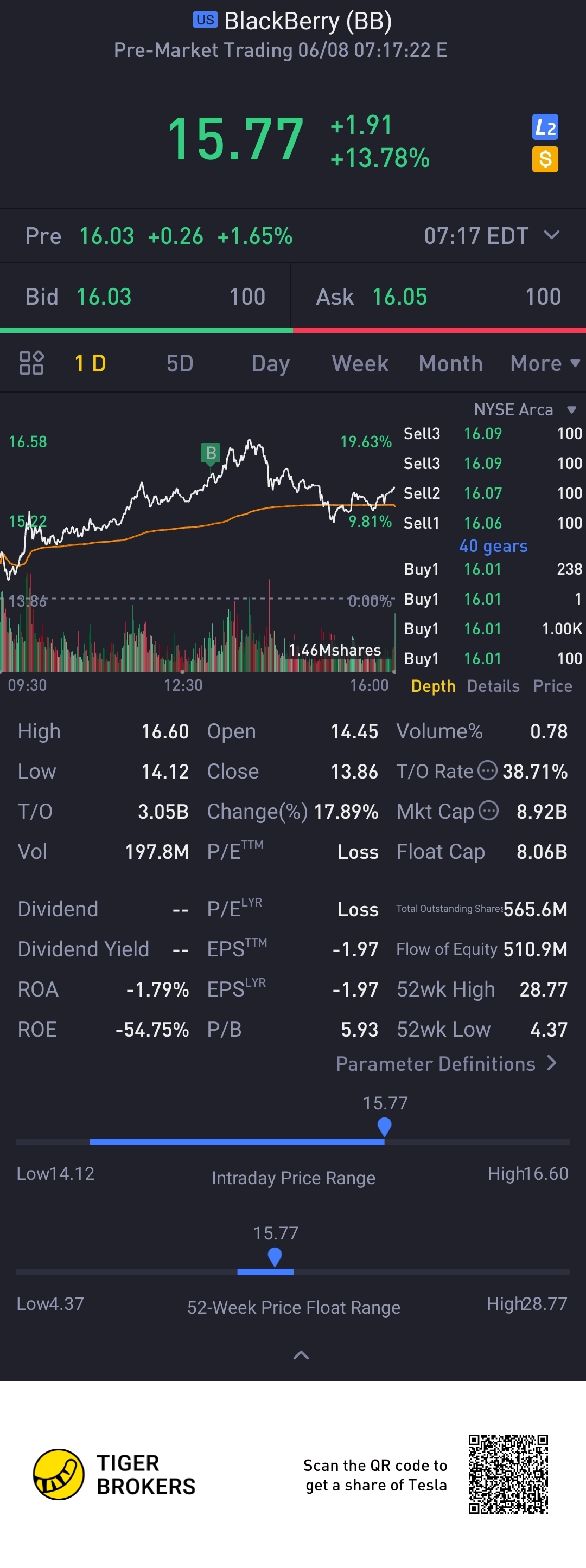
Task: Tap the Pre 16.03 pre-market price
Action: coord(106,236)
